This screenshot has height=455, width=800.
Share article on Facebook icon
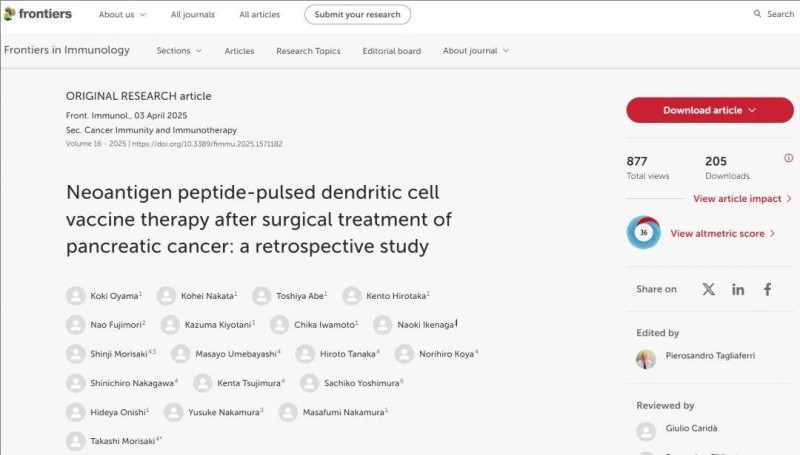tap(768, 289)
